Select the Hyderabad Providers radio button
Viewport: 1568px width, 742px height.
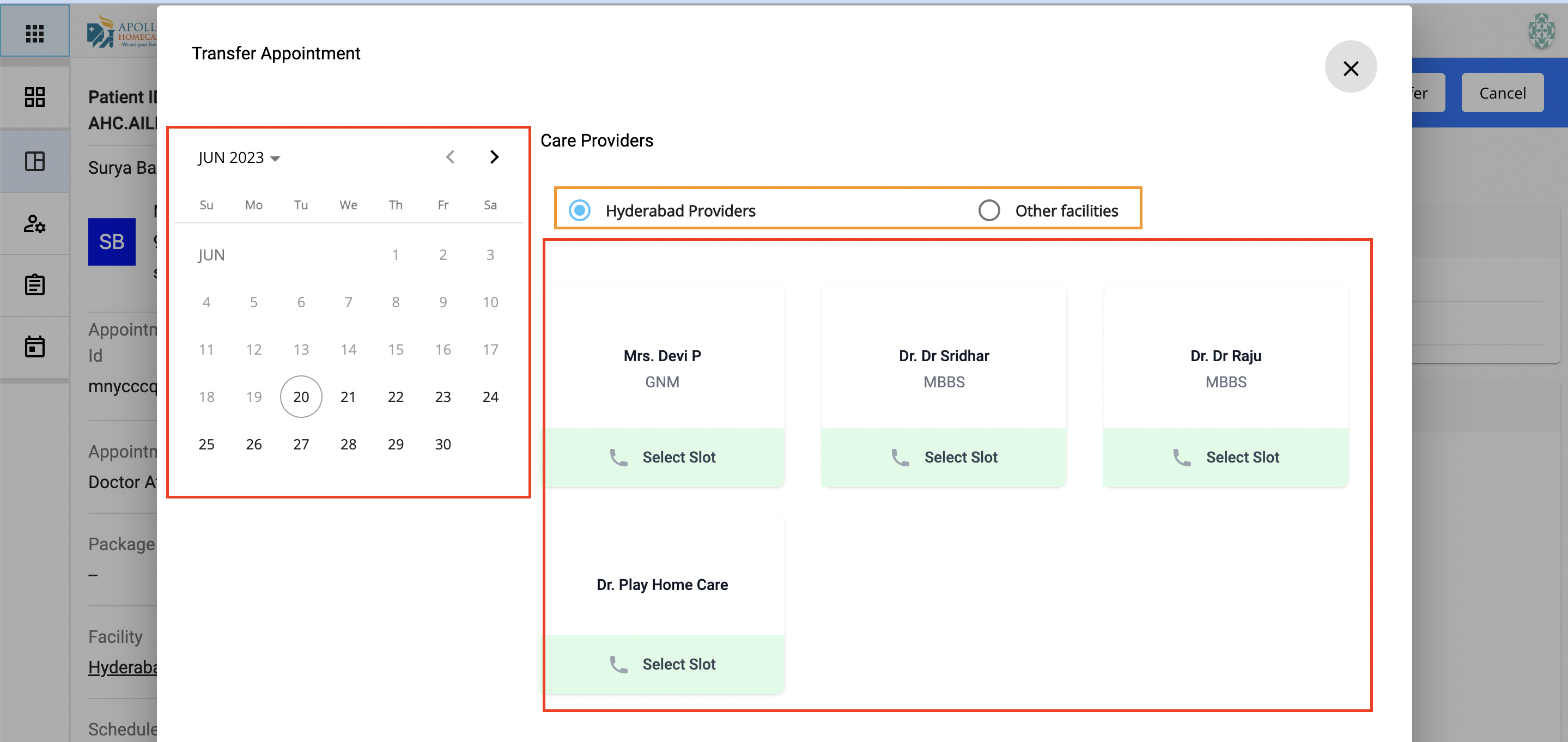[580, 211]
